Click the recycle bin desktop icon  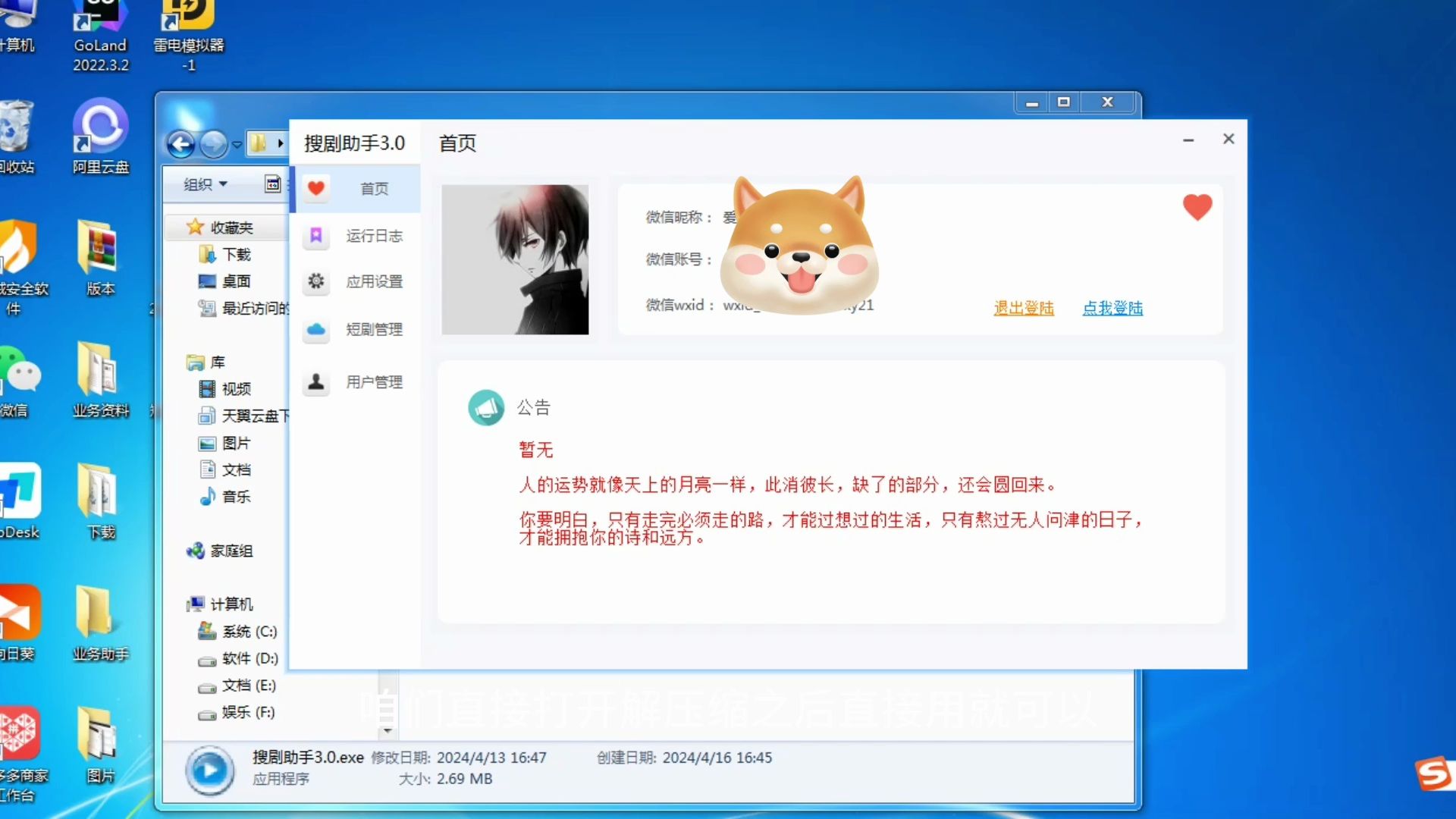(17, 136)
